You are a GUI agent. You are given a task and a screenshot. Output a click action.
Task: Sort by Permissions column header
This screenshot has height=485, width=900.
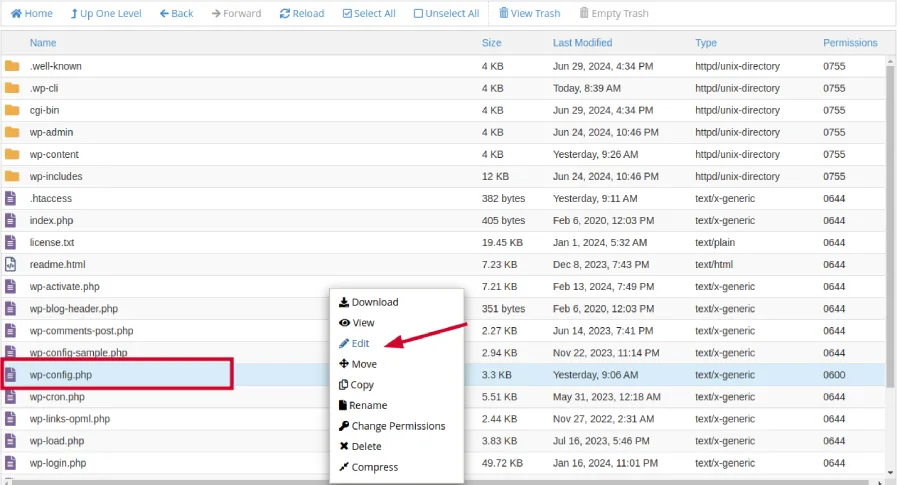(x=850, y=42)
